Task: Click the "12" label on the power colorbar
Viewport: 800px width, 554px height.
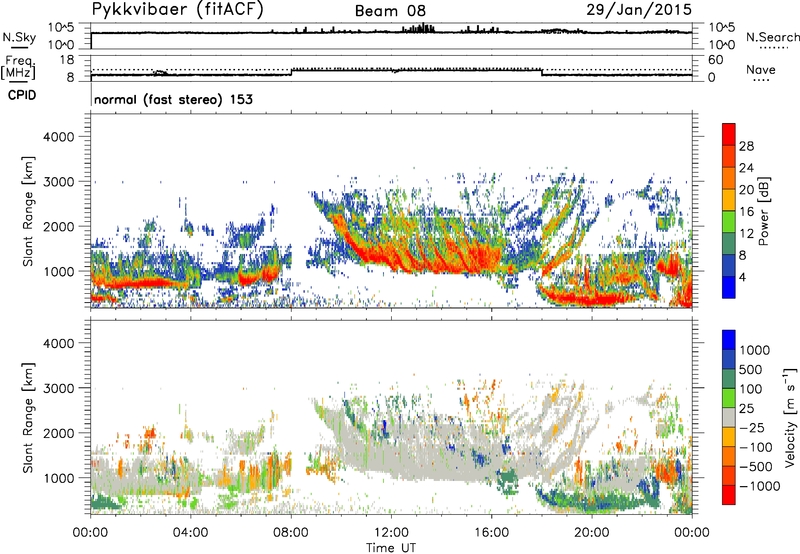Action: (746, 234)
